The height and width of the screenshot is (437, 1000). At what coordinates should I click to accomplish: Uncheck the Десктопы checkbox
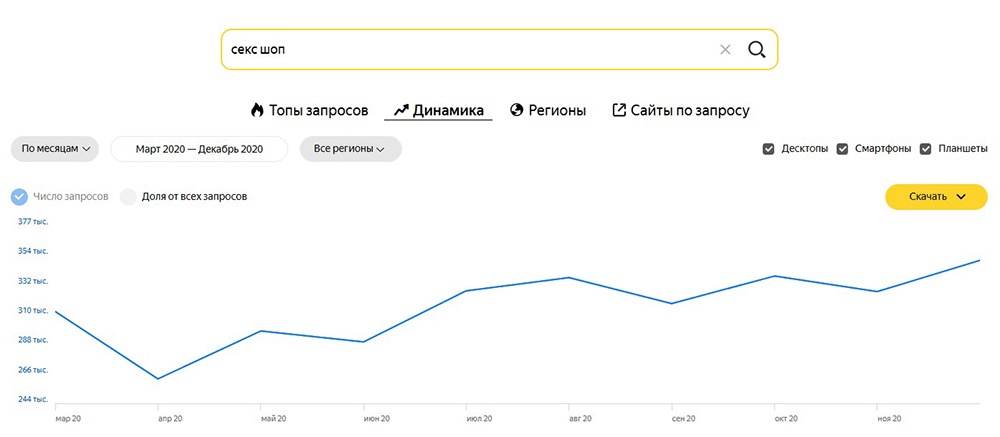tap(768, 149)
